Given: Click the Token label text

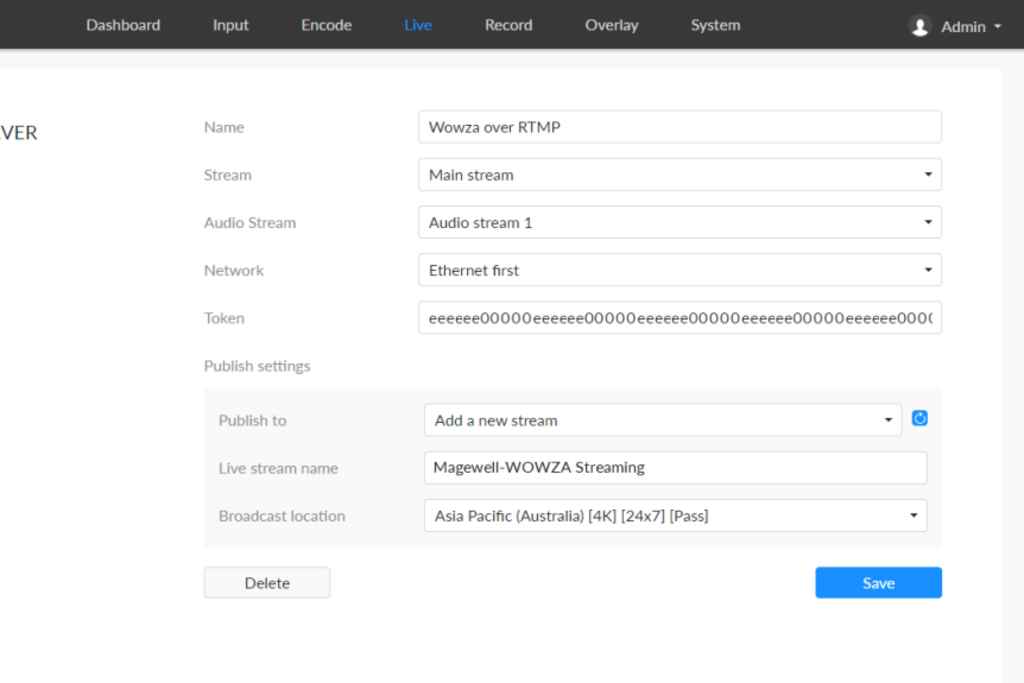Looking at the screenshot, I should coord(224,318).
